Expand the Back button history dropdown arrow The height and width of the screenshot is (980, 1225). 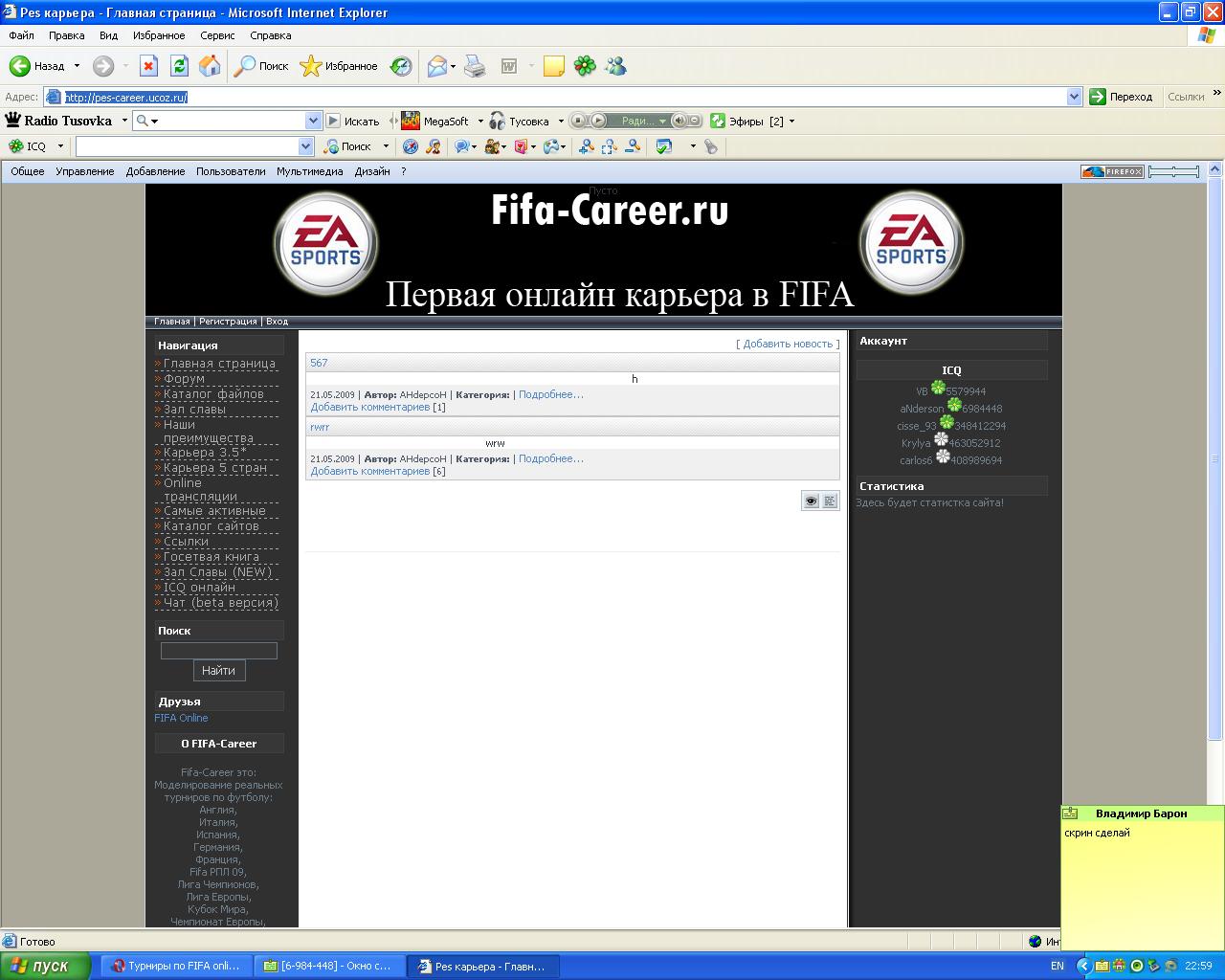pyautogui.click(x=77, y=66)
